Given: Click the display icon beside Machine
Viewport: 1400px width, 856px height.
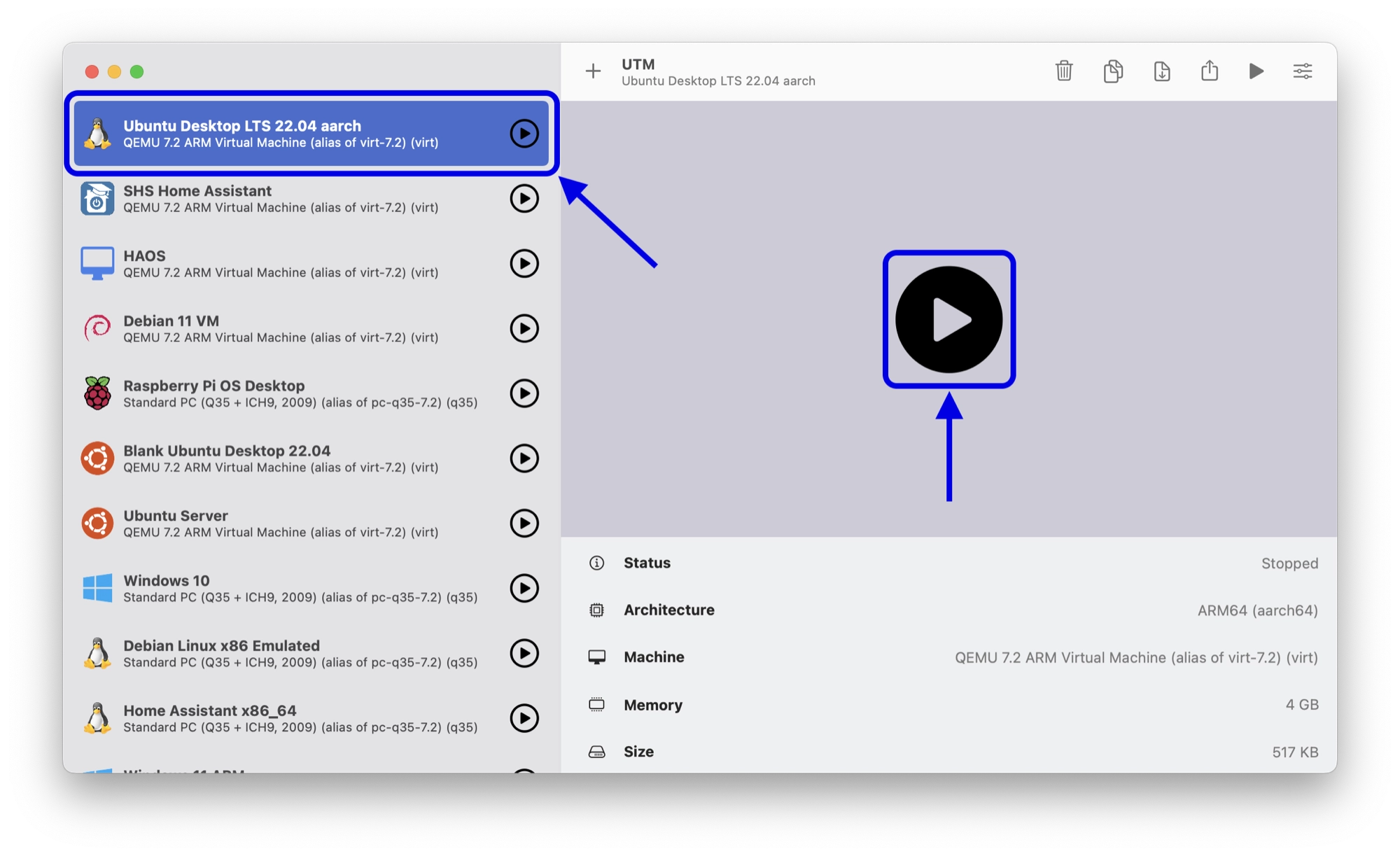Looking at the screenshot, I should [x=596, y=657].
